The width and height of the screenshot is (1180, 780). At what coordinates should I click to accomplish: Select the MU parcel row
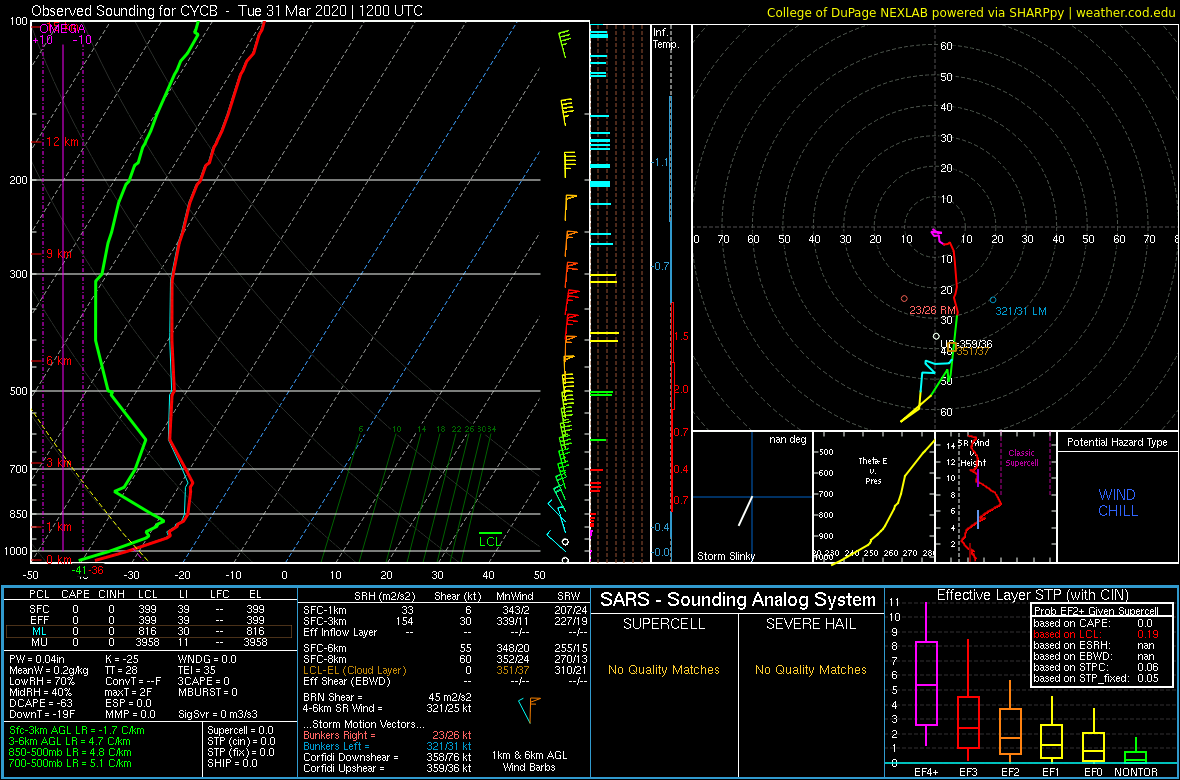(148, 641)
